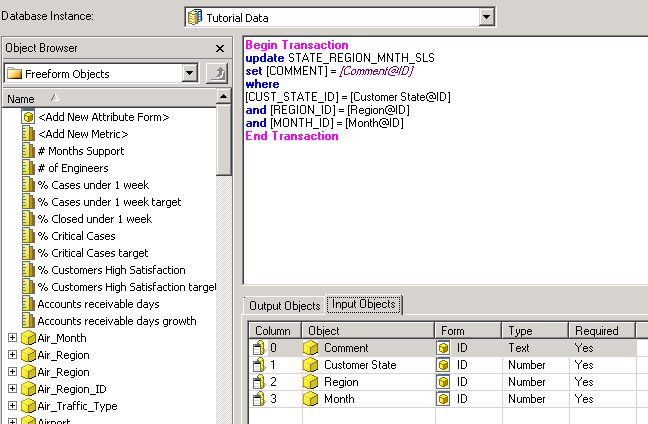Expand the Air_Traffic_Type tree node

pyautogui.click(x=12, y=406)
